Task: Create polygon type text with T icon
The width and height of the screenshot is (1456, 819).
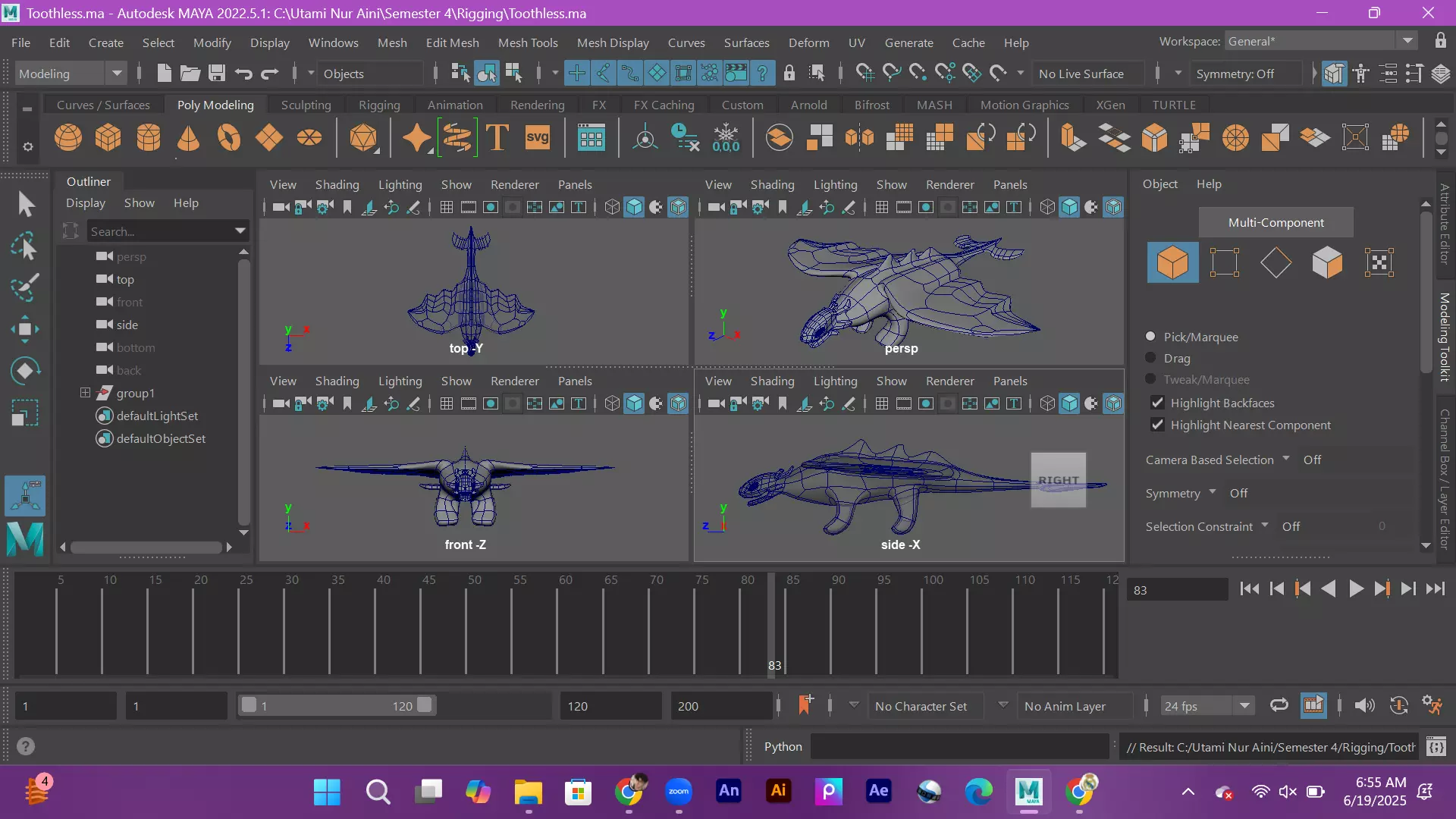Action: [x=497, y=138]
